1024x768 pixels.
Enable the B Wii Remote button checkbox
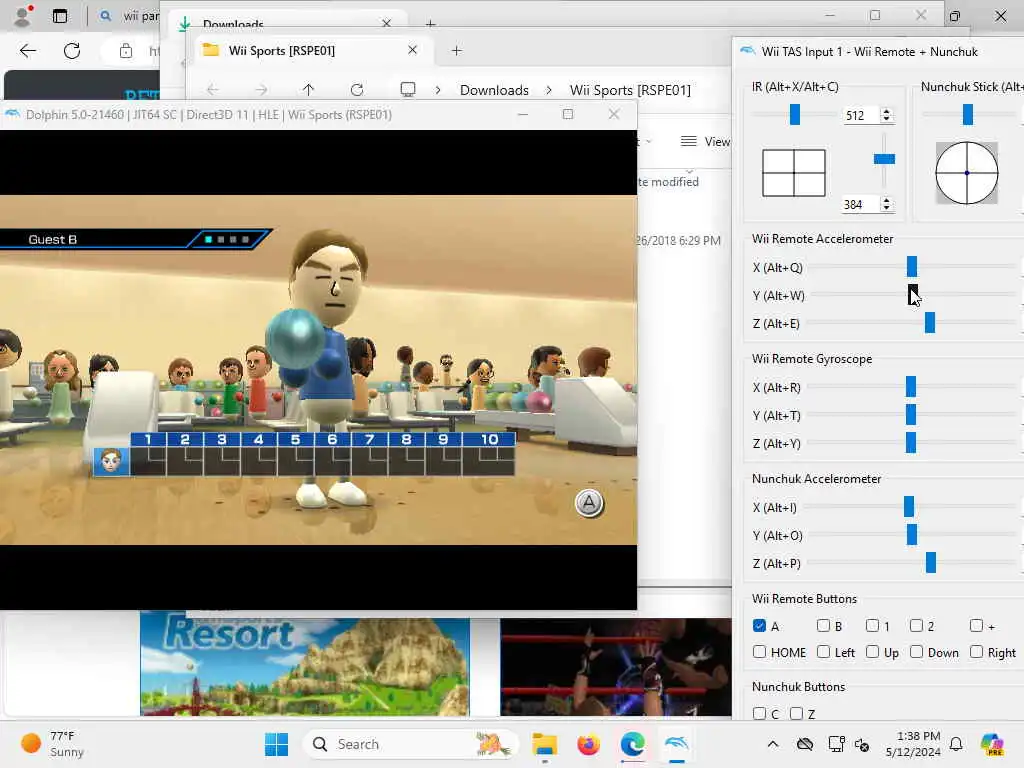(823, 626)
